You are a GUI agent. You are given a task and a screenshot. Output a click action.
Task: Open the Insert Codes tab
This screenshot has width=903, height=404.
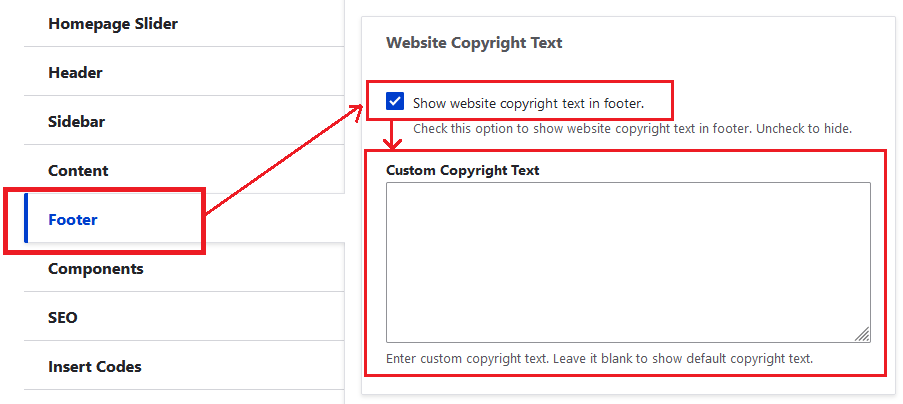94,366
